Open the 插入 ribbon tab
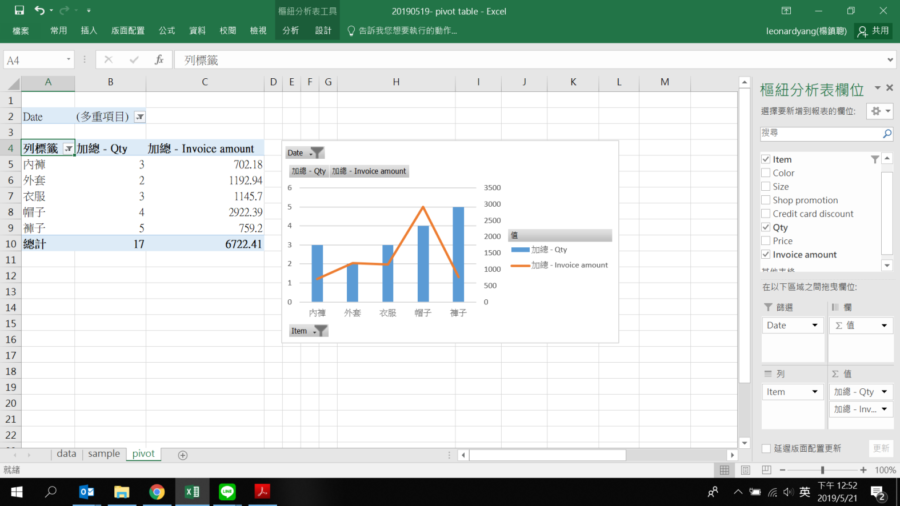 [89, 31]
